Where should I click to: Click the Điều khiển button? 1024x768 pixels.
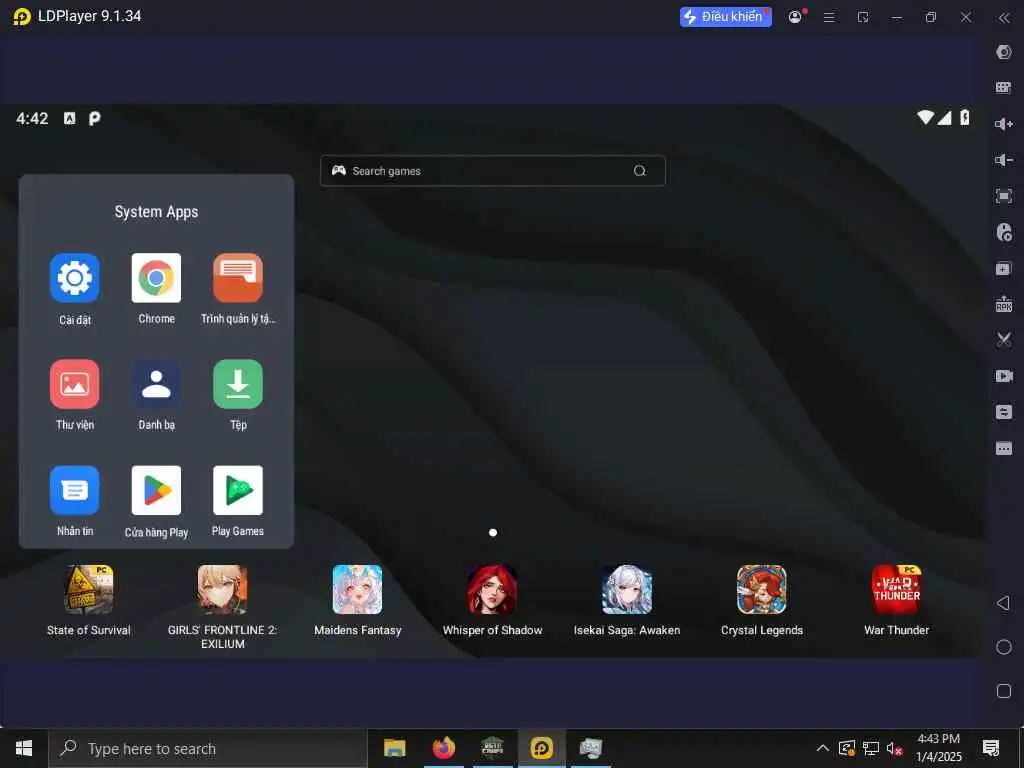tap(726, 16)
